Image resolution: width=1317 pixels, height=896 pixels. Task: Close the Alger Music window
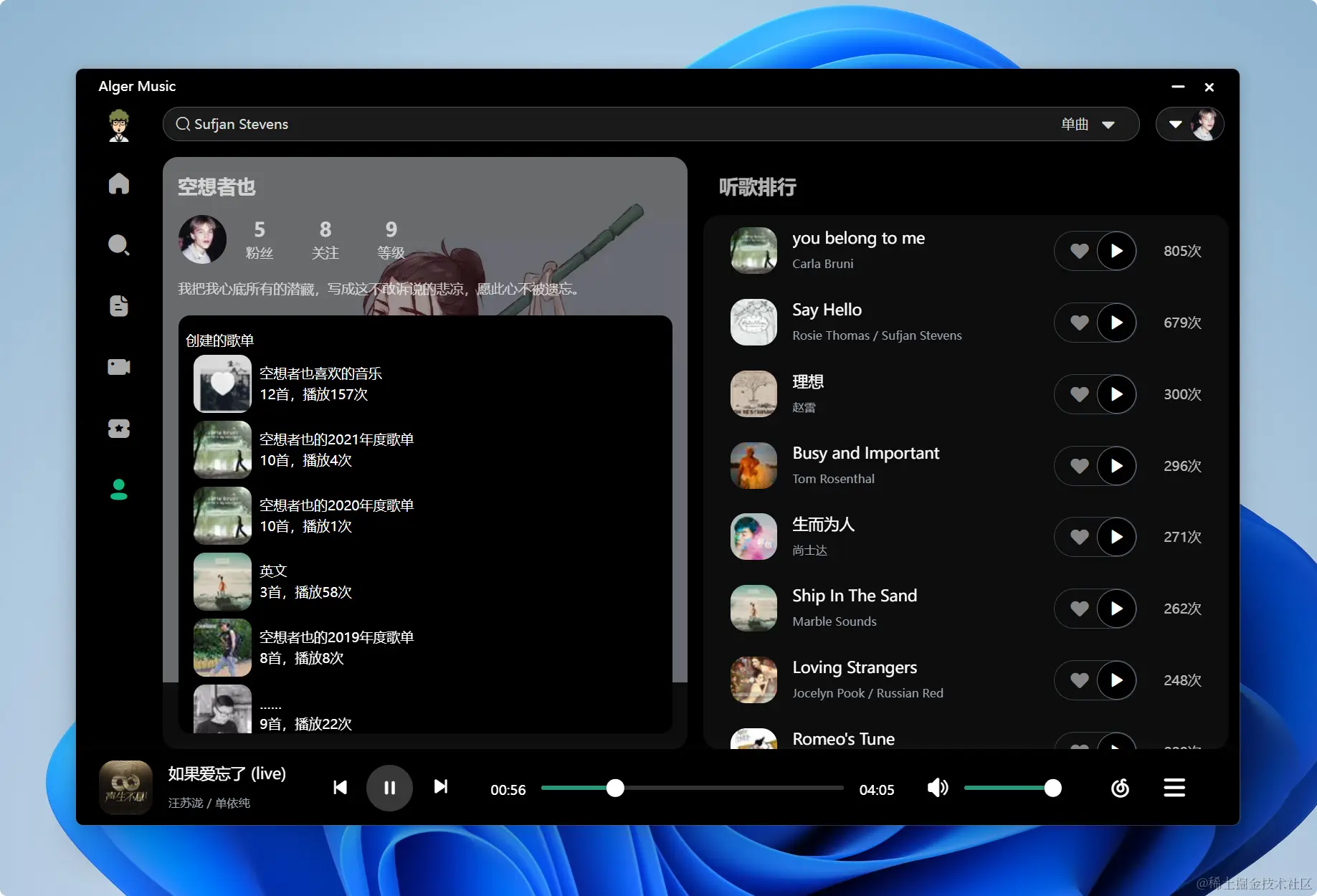point(1209,87)
